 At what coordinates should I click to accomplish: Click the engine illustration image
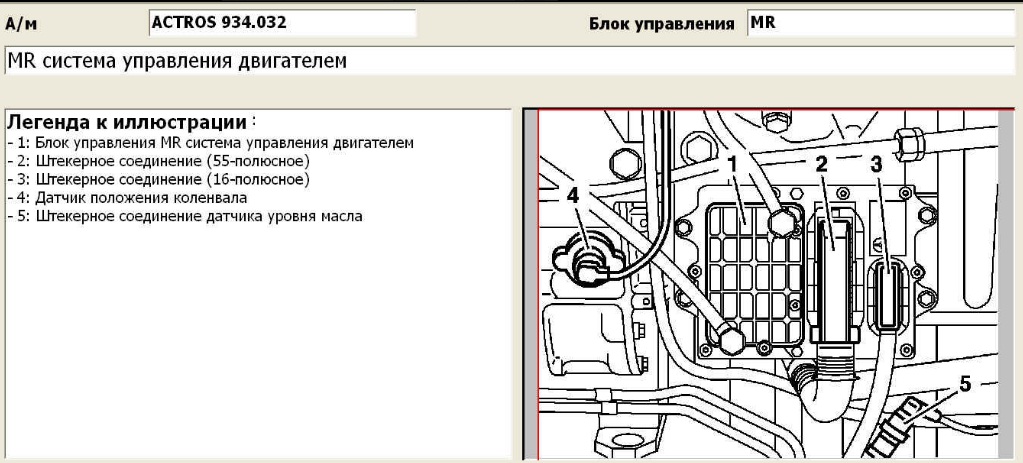pyautogui.click(x=769, y=284)
